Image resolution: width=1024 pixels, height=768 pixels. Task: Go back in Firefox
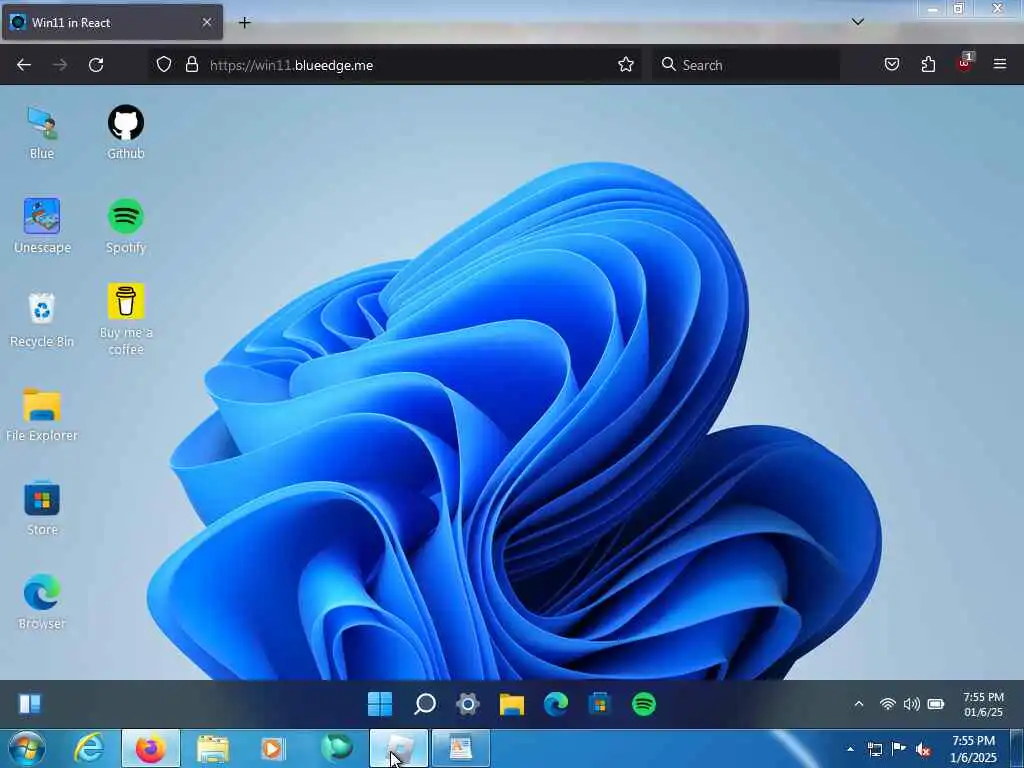coord(24,65)
